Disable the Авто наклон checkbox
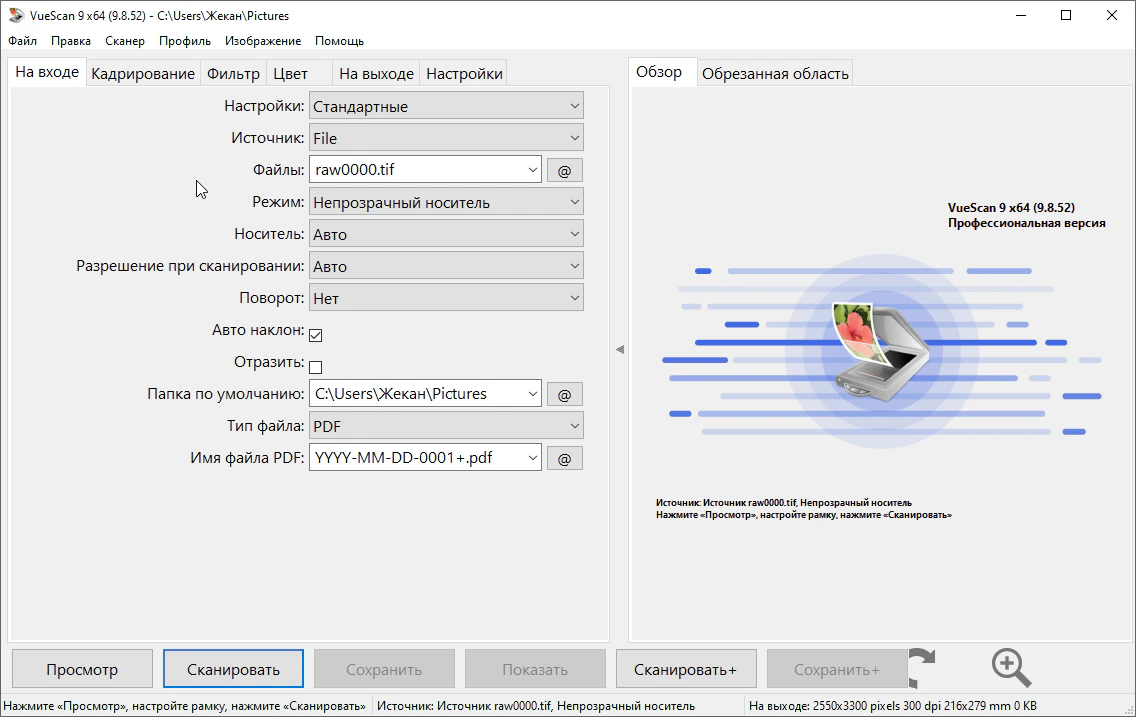 316,335
